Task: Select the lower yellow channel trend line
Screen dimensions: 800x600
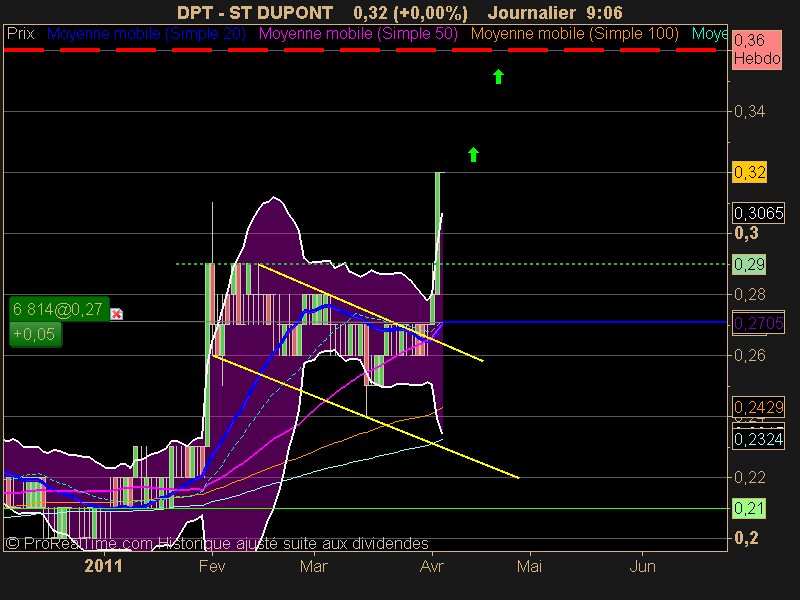Action: [365, 416]
